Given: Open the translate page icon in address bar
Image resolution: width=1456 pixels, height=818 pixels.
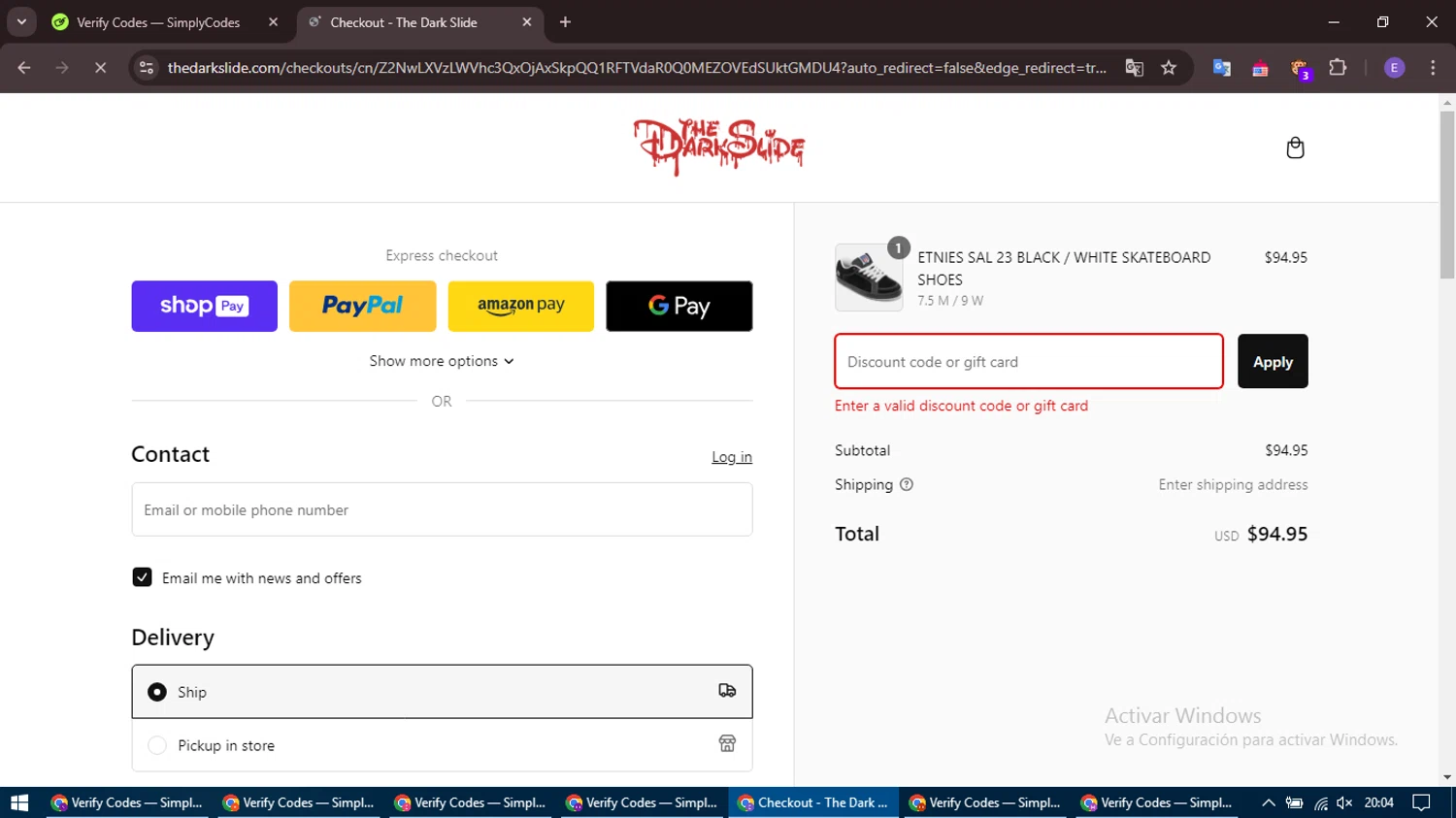Looking at the screenshot, I should click(1134, 68).
